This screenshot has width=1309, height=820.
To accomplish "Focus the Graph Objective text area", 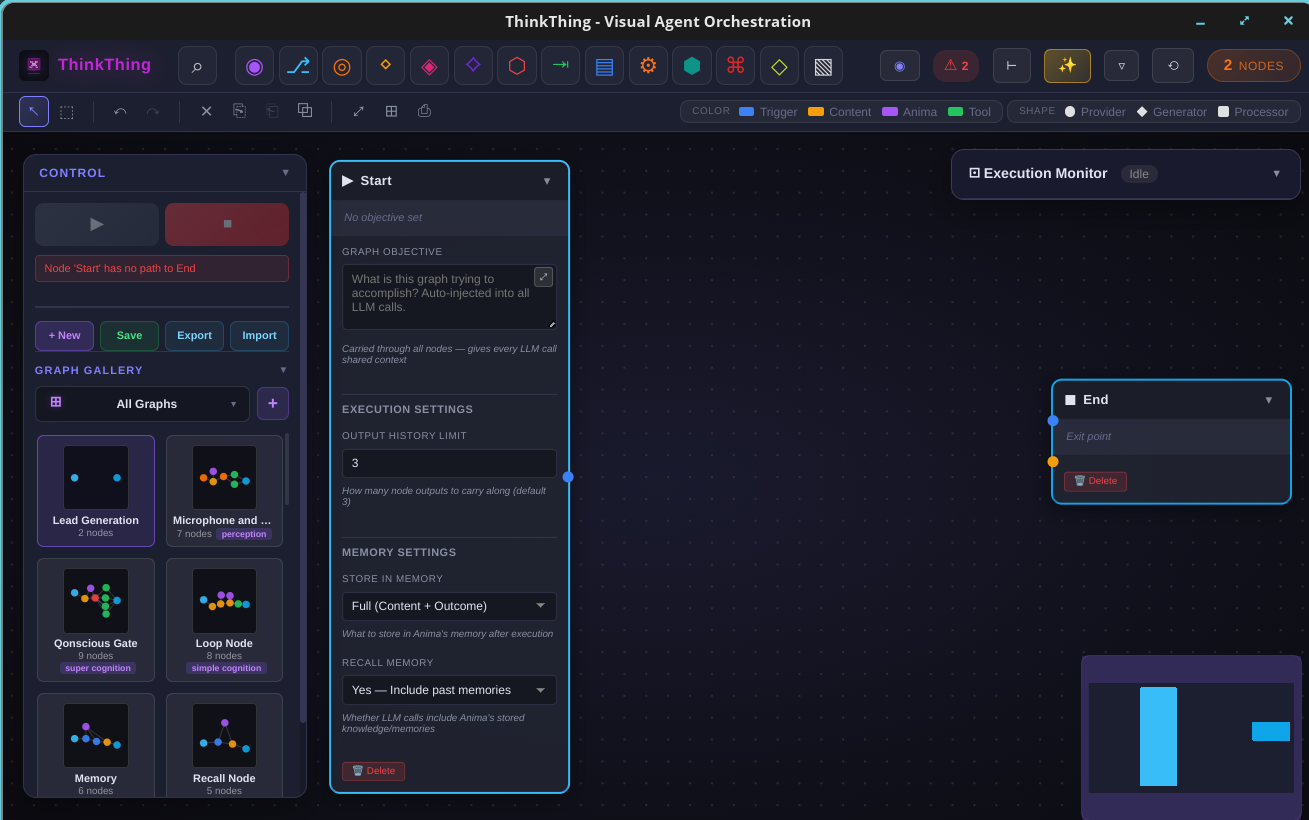I will click(449, 297).
